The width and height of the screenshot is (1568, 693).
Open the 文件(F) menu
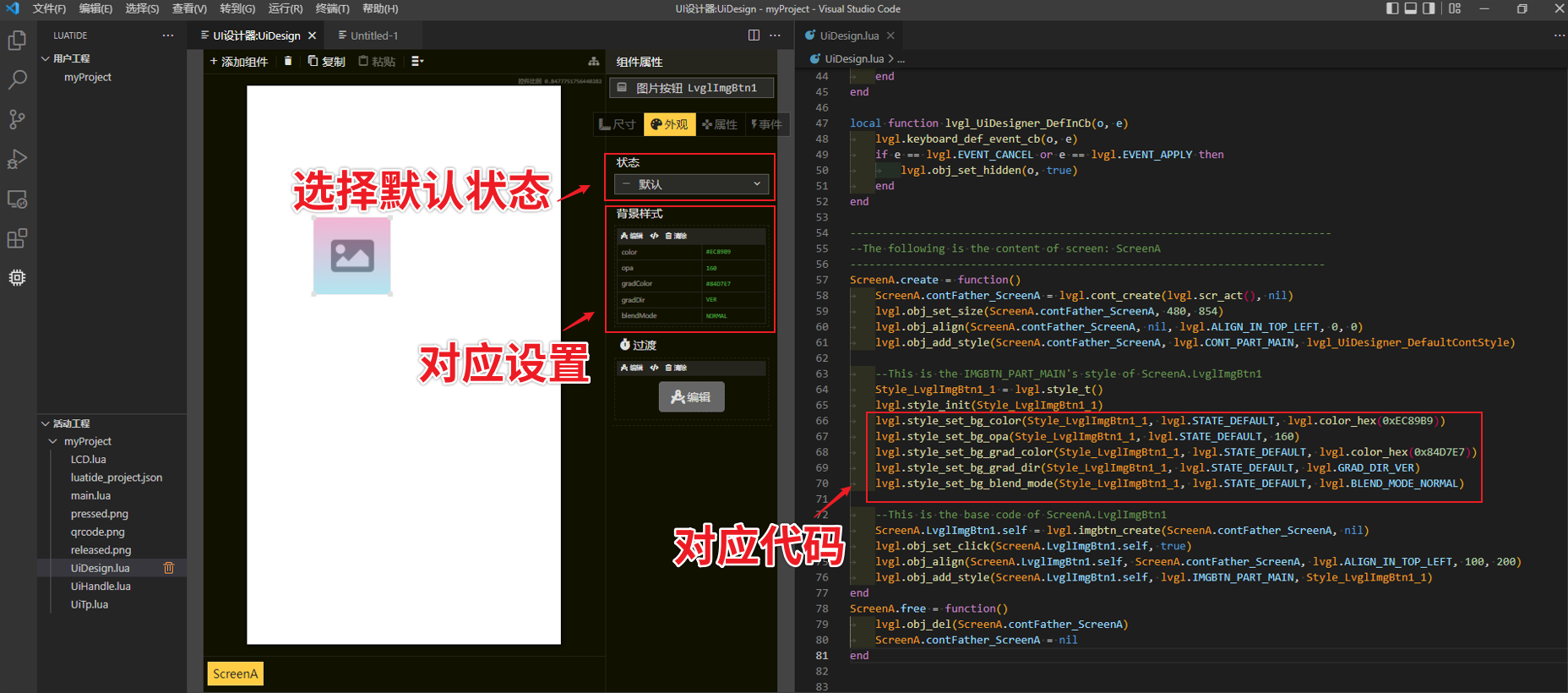coord(49,8)
